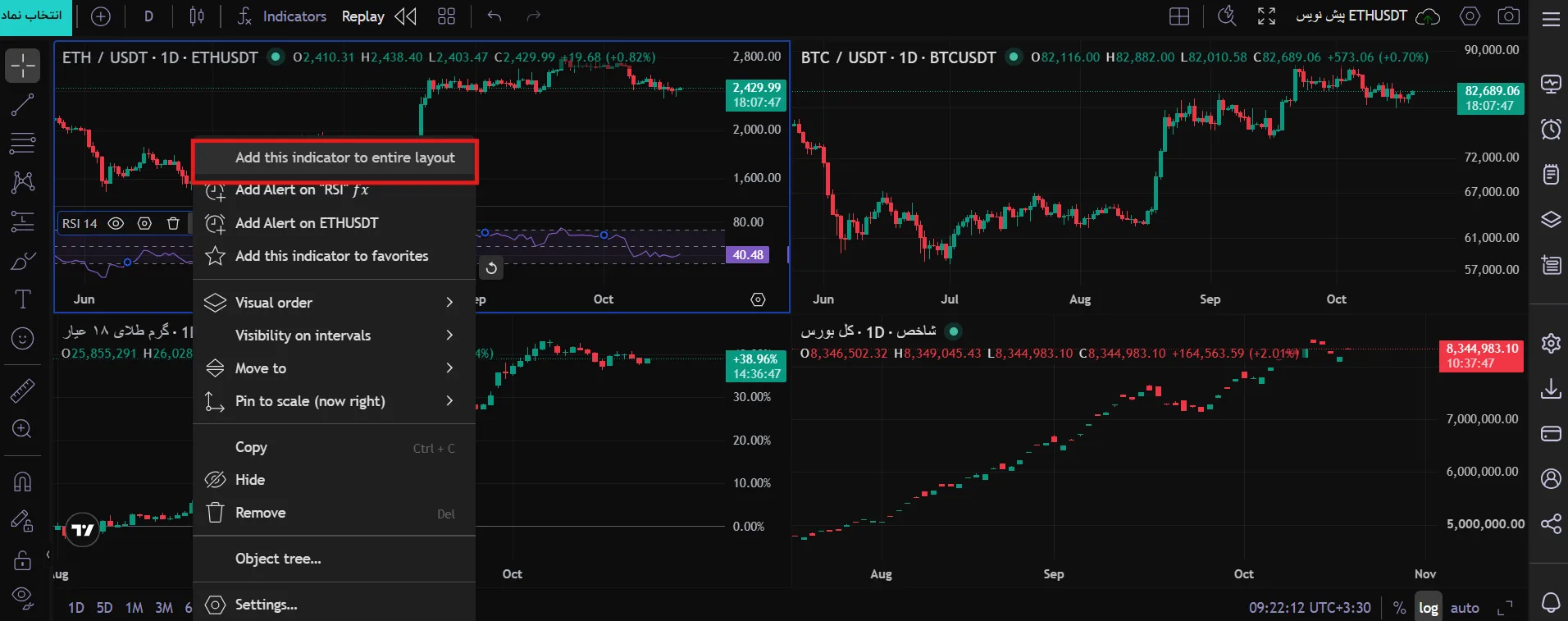The image size is (1568, 621).
Task: Open the D interval dropdown
Action: coord(148,16)
